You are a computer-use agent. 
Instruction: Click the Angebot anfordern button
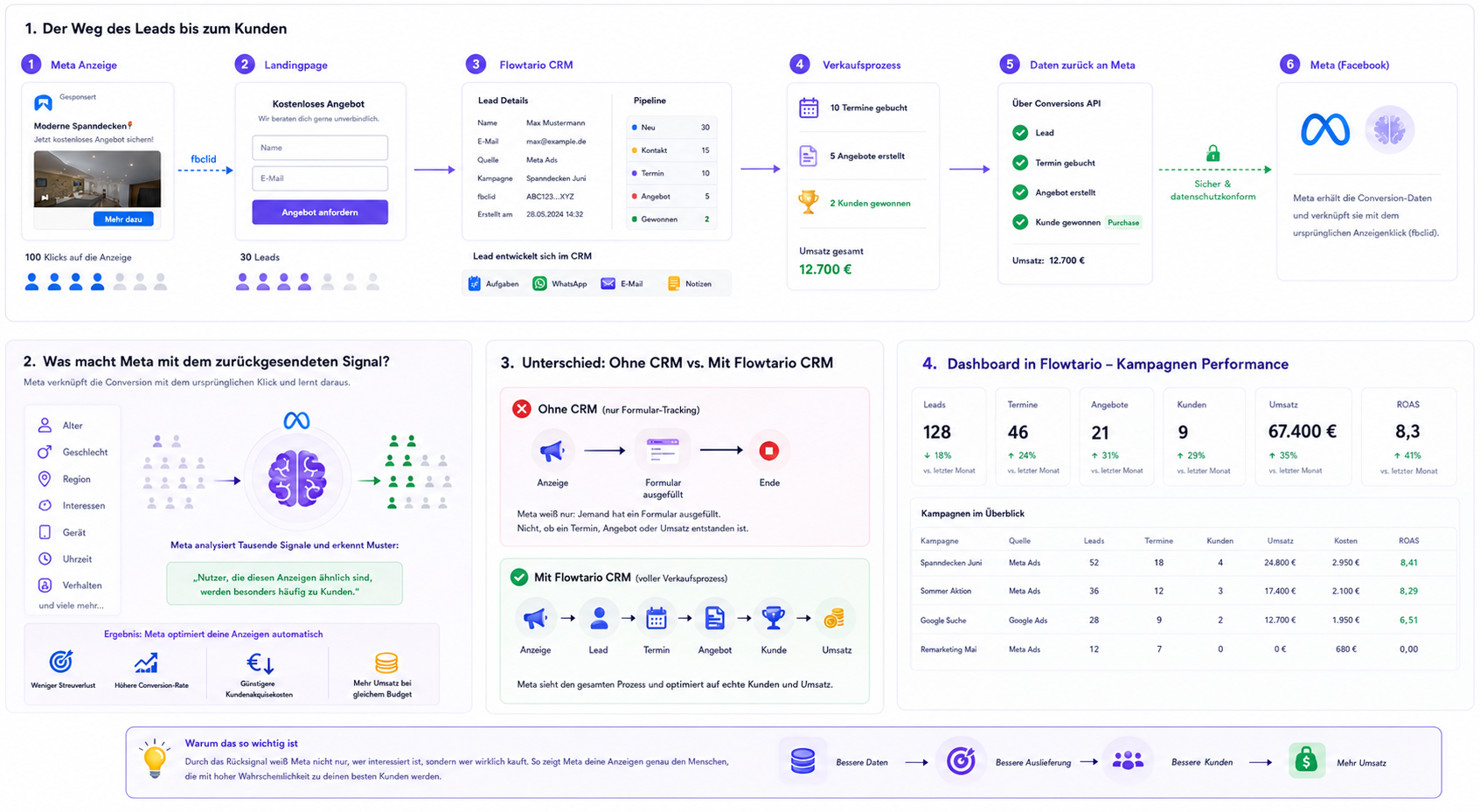(320, 212)
